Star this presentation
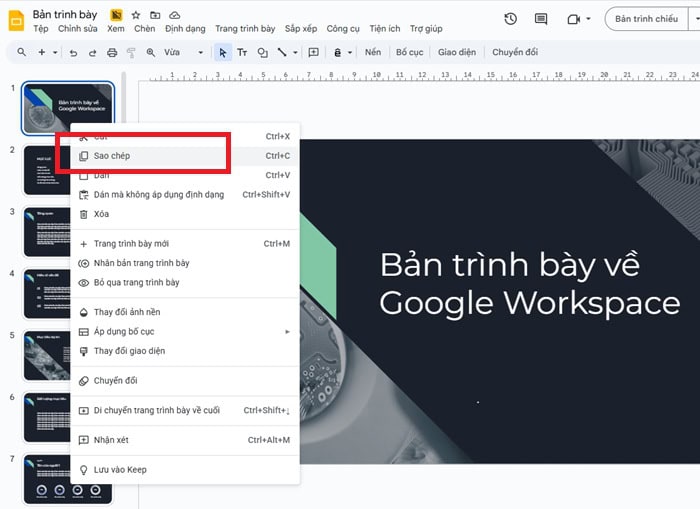The image size is (700, 509). click(x=136, y=15)
